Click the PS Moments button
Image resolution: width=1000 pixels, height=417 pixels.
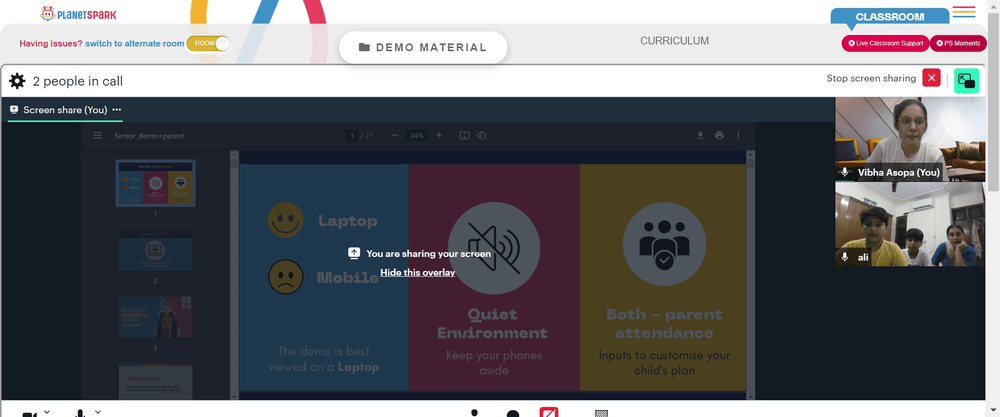tap(959, 43)
